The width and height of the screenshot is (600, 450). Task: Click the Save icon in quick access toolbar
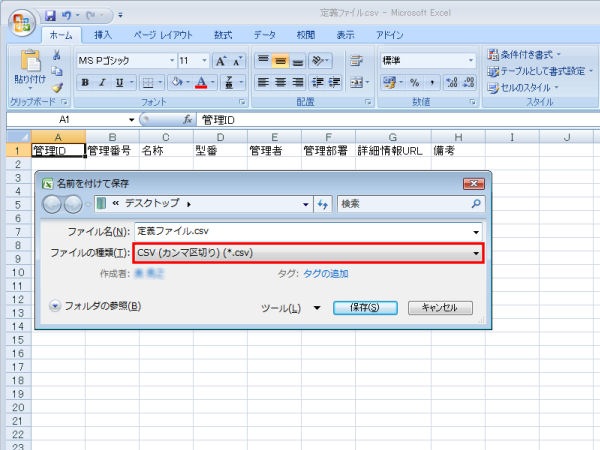click(x=51, y=16)
